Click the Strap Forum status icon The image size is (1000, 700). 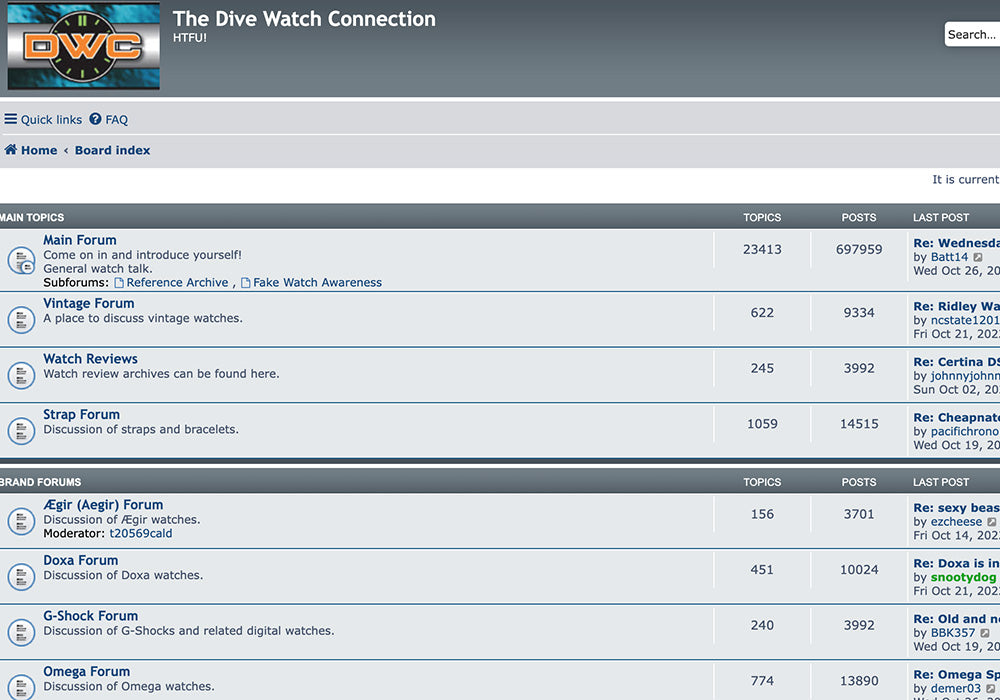point(21,431)
